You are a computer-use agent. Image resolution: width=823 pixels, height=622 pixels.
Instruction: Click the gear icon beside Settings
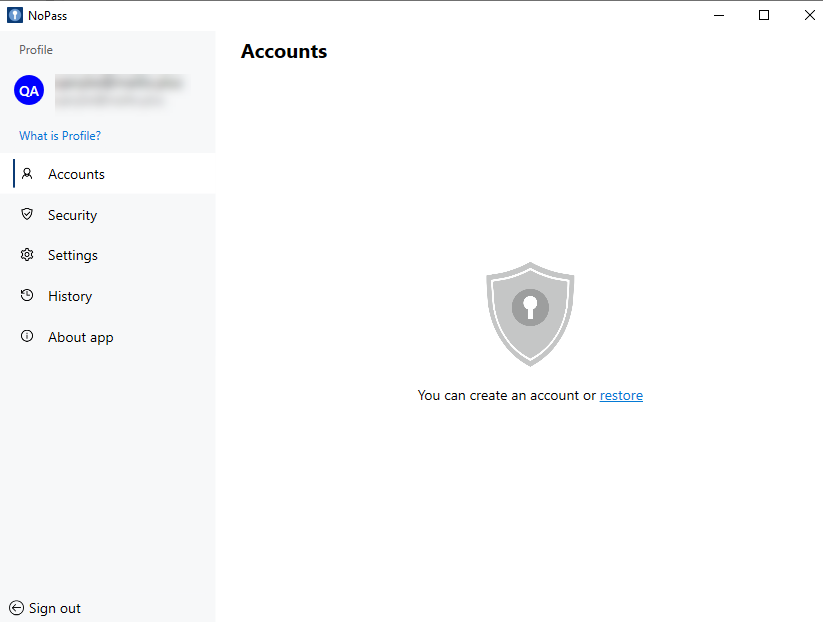click(x=27, y=255)
